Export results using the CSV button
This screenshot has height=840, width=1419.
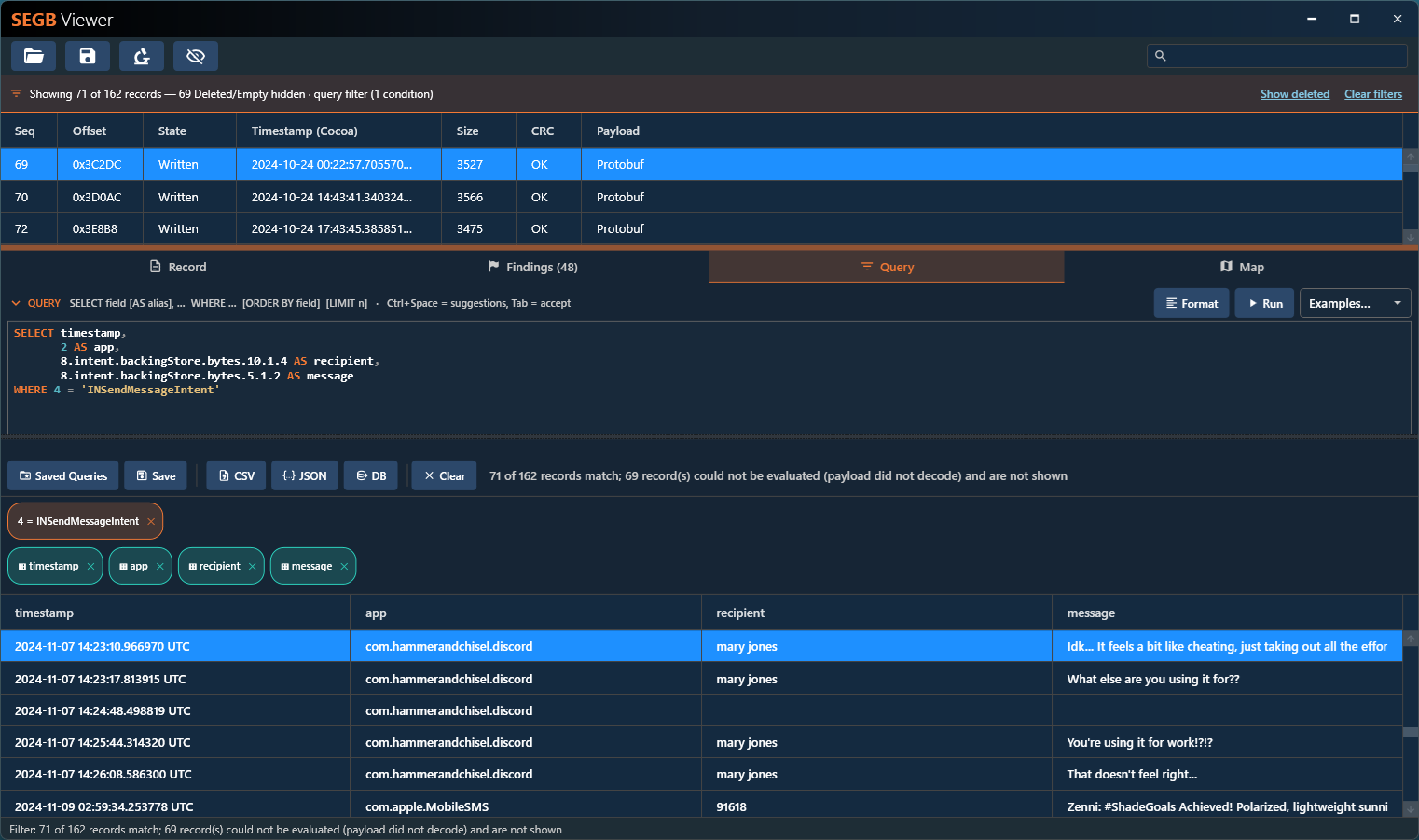click(x=237, y=475)
